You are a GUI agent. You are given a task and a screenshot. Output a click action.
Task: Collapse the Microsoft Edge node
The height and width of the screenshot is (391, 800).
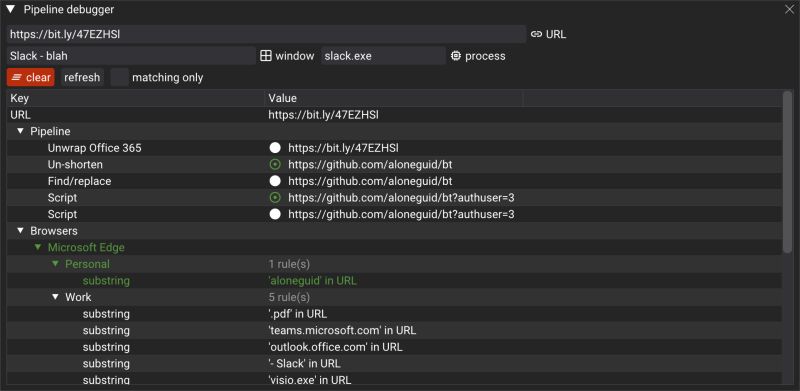(x=38, y=247)
